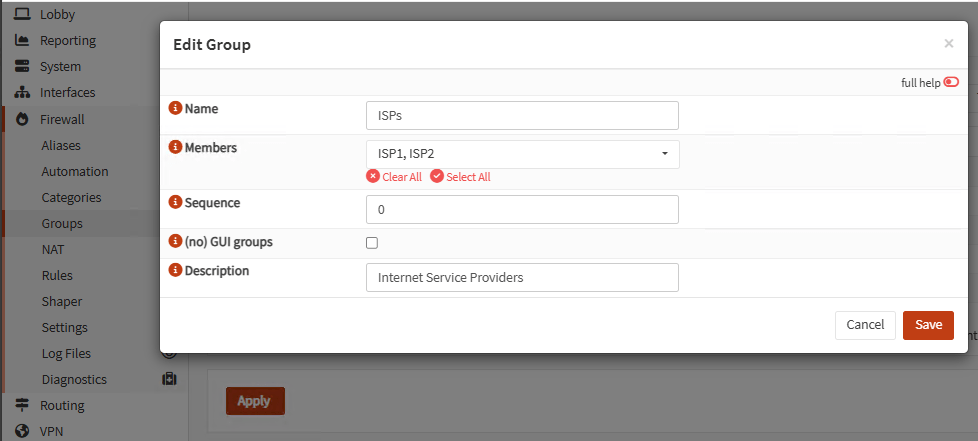This screenshot has width=978, height=441.
Task: Click the Clear All members link
Action: pos(395,177)
